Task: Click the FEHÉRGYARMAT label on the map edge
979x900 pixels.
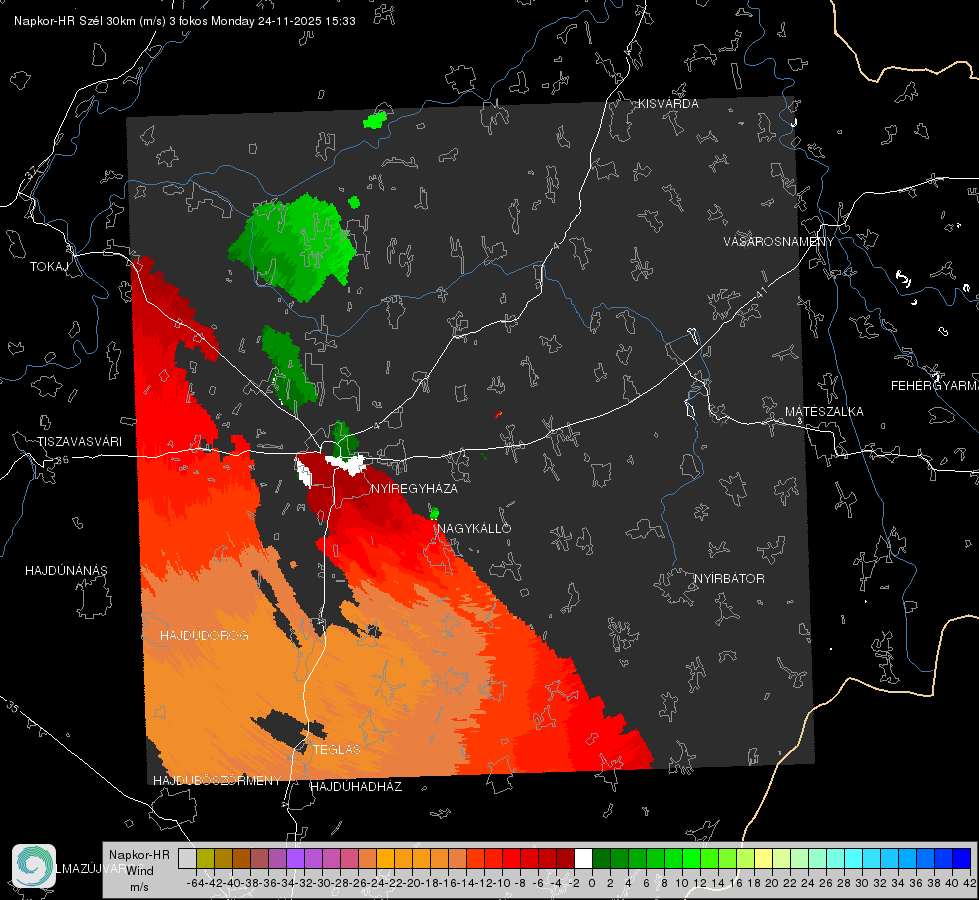Action: [x=935, y=386]
